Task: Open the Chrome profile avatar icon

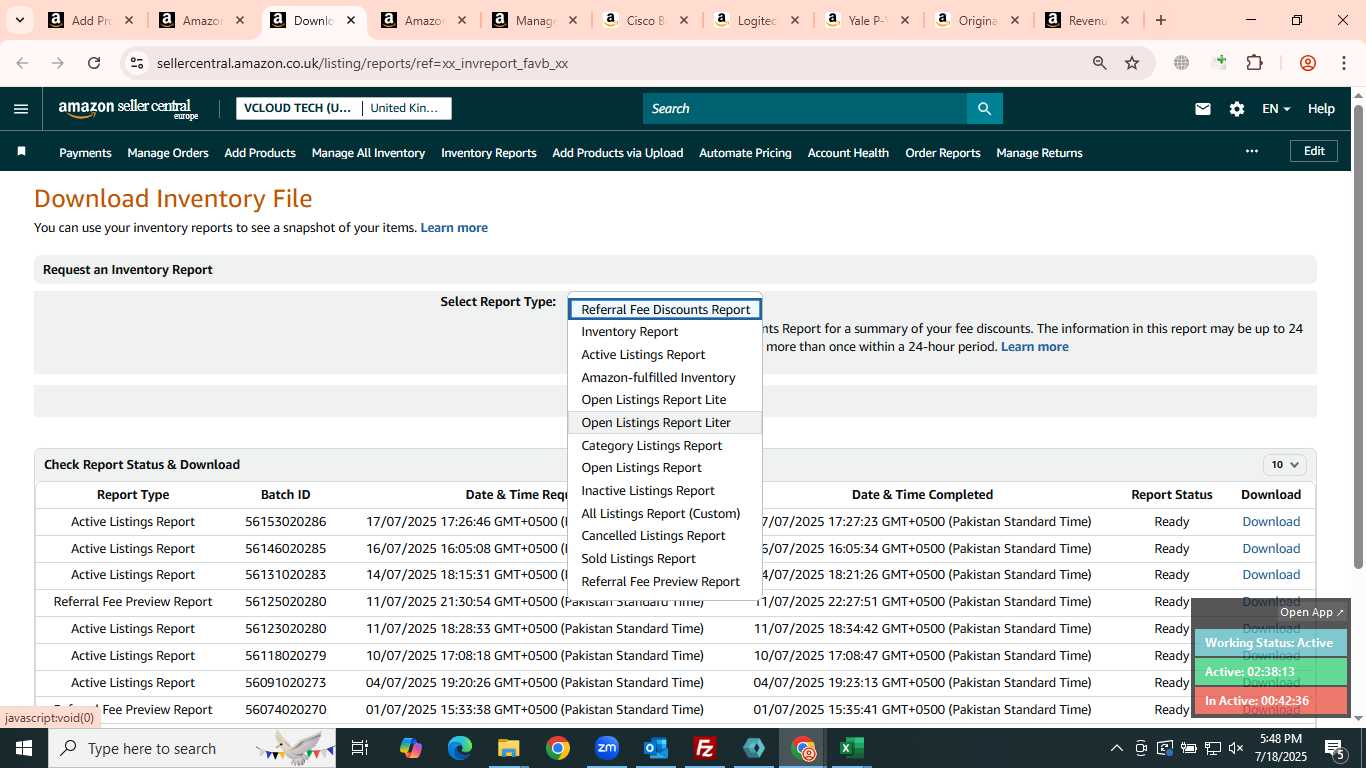Action: (1307, 63)
